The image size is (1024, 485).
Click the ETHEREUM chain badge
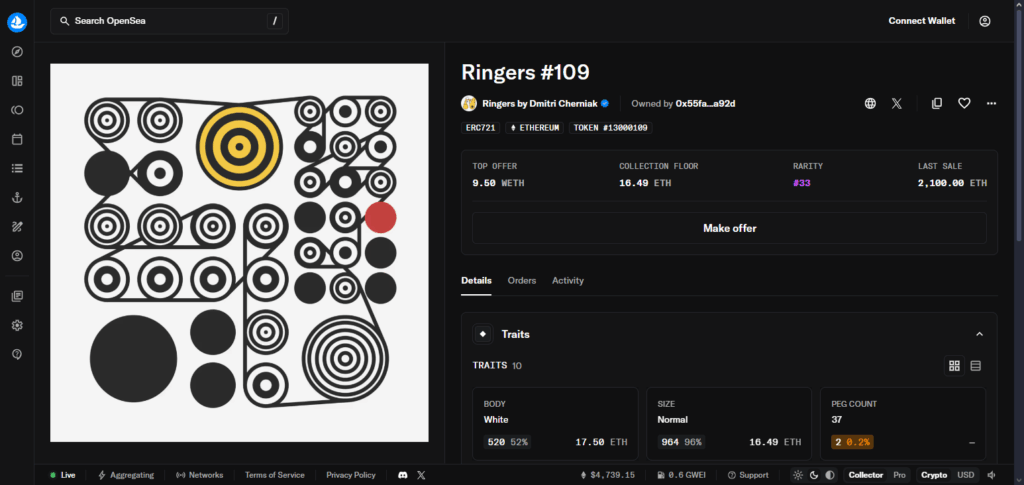pos(534,128)
